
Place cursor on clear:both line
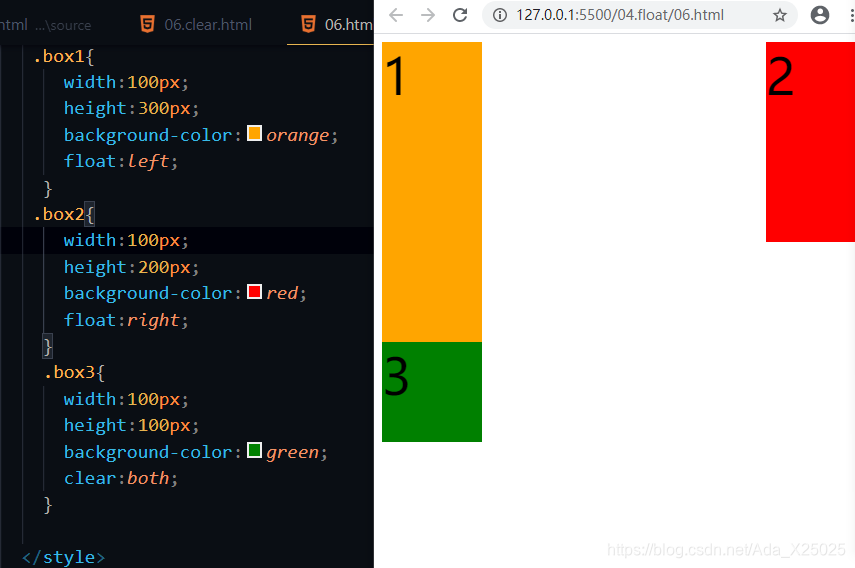click(x=121, y=478)
